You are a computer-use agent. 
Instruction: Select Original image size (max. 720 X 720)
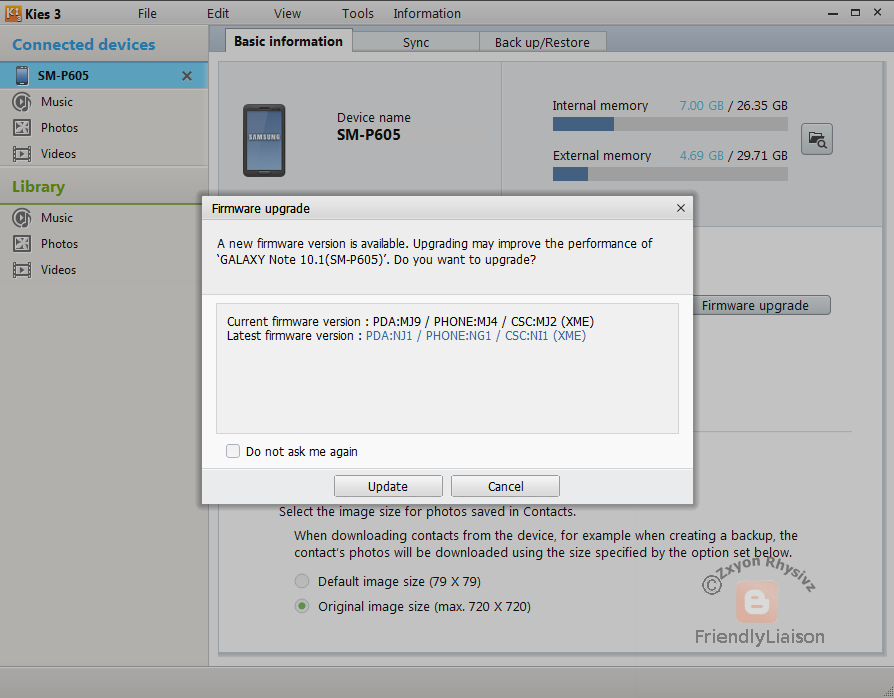[x=301, y=606]
